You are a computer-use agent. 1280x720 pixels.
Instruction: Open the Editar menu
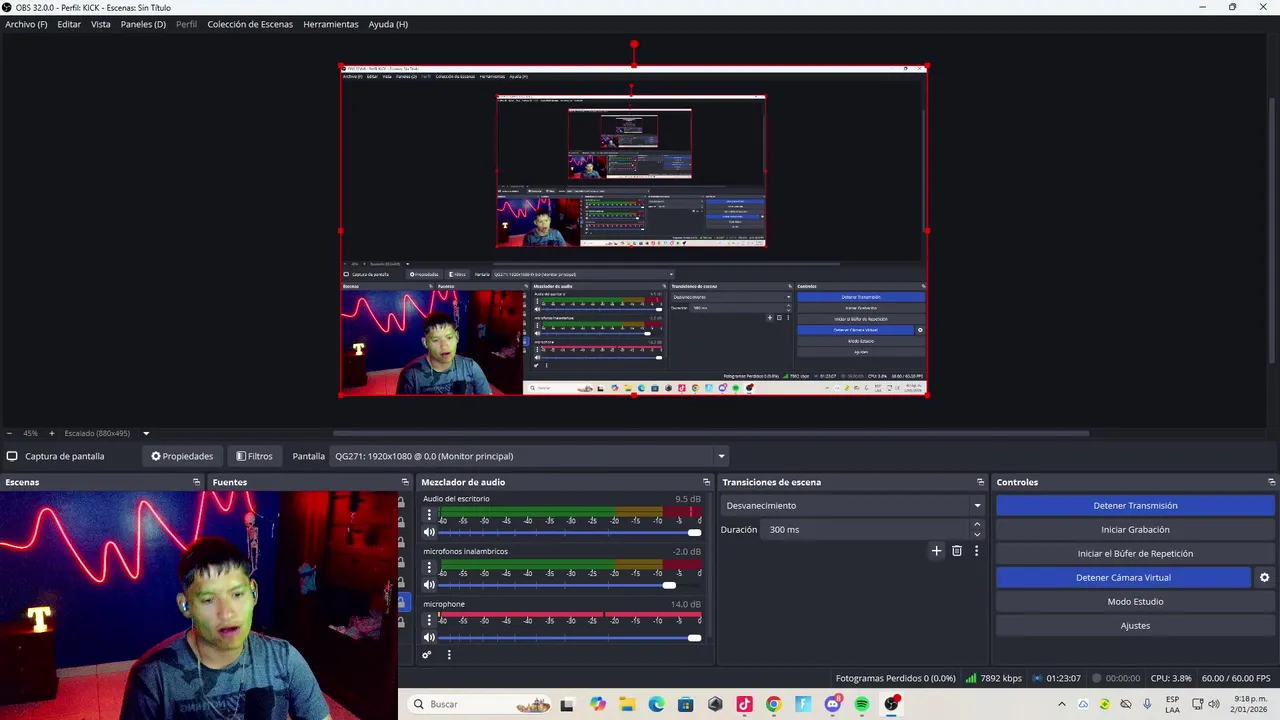[69, 24]
